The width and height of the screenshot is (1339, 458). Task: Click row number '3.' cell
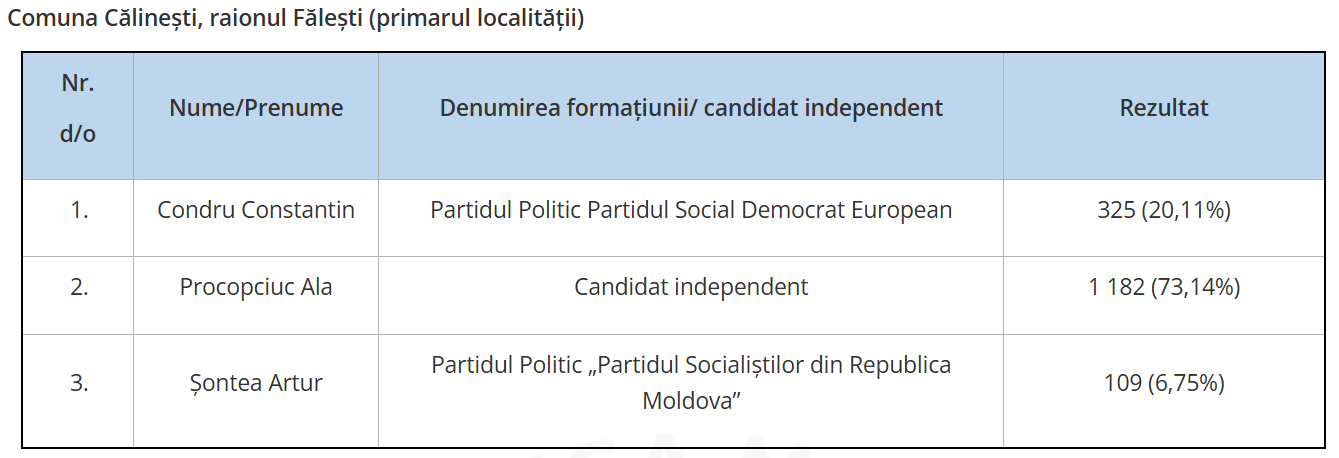tap(78, 383)
